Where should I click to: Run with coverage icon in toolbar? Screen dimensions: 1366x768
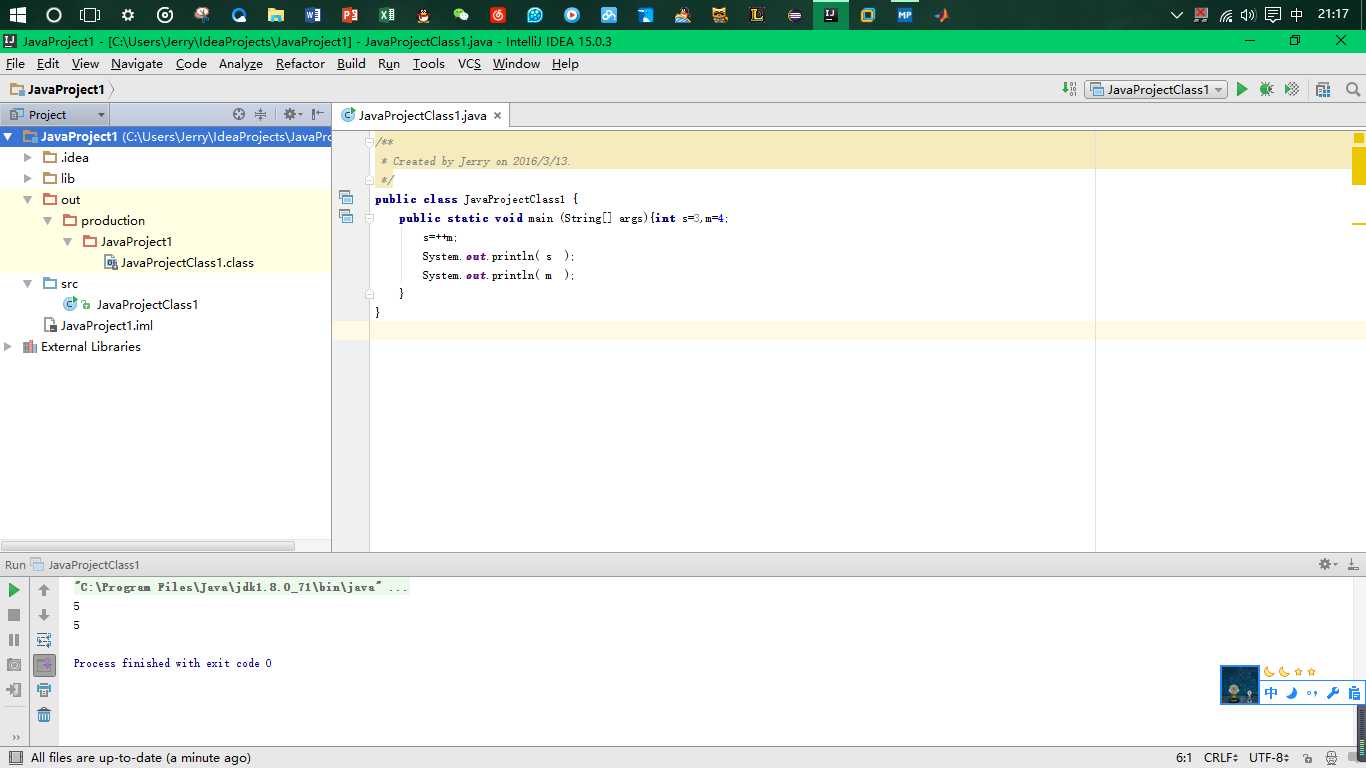[x=1292, y=89]
